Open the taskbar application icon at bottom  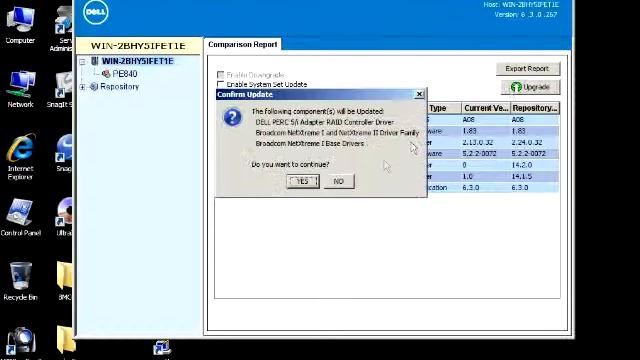[x=162, y=348]
